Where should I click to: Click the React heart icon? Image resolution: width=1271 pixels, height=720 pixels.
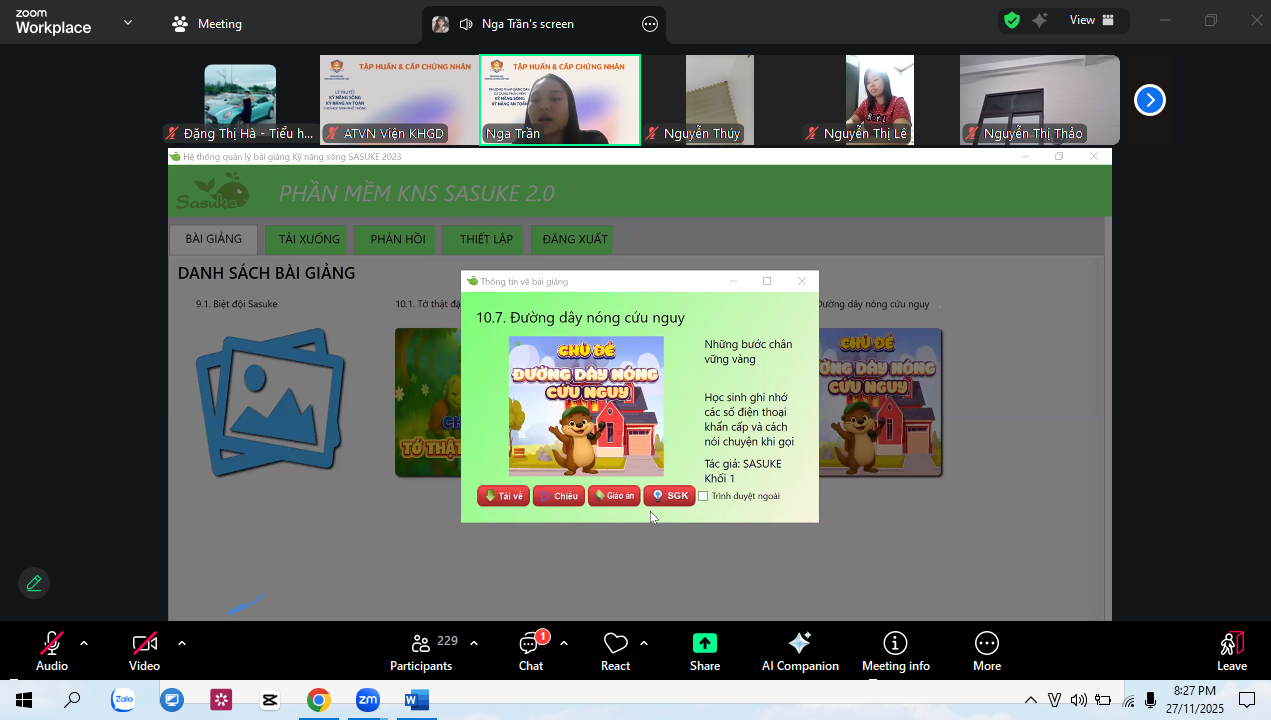tap(615, 650)
